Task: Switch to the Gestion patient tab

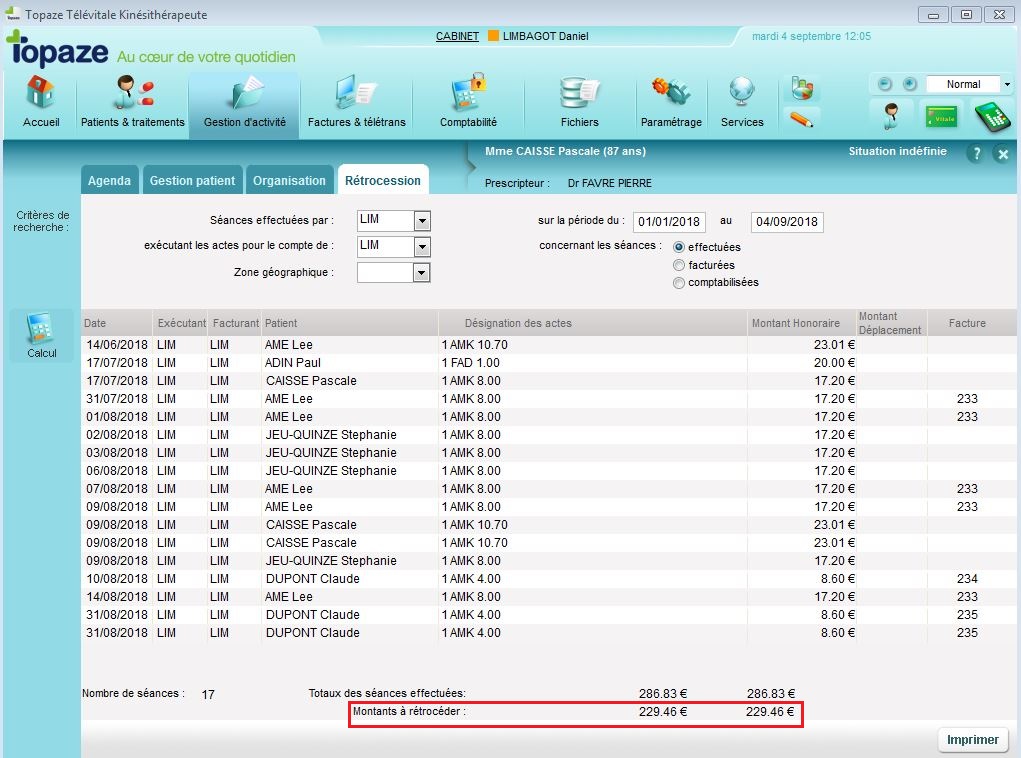Action: (192, 180)
